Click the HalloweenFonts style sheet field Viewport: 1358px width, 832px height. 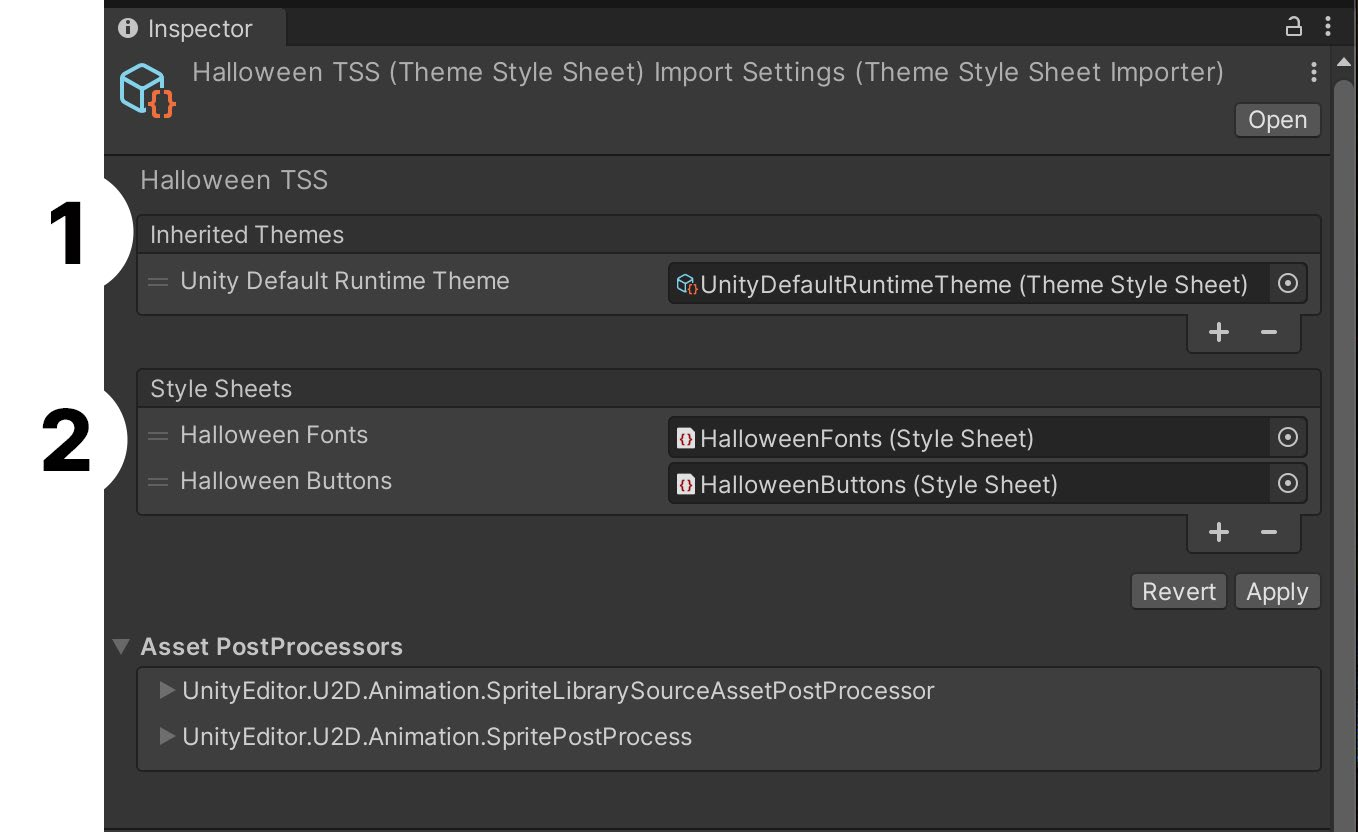point(970,437)
